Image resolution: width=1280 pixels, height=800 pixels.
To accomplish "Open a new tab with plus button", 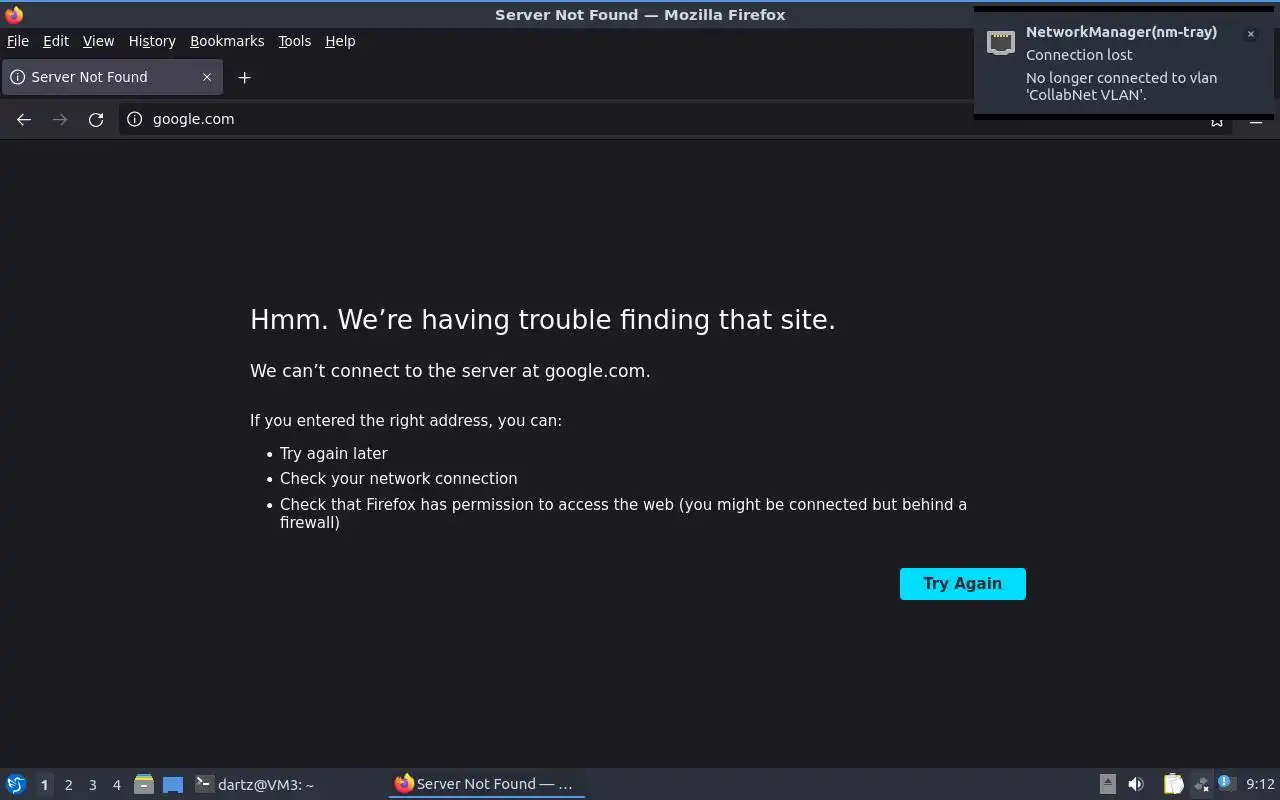I will pyautogui.click(x=244, y=77).
